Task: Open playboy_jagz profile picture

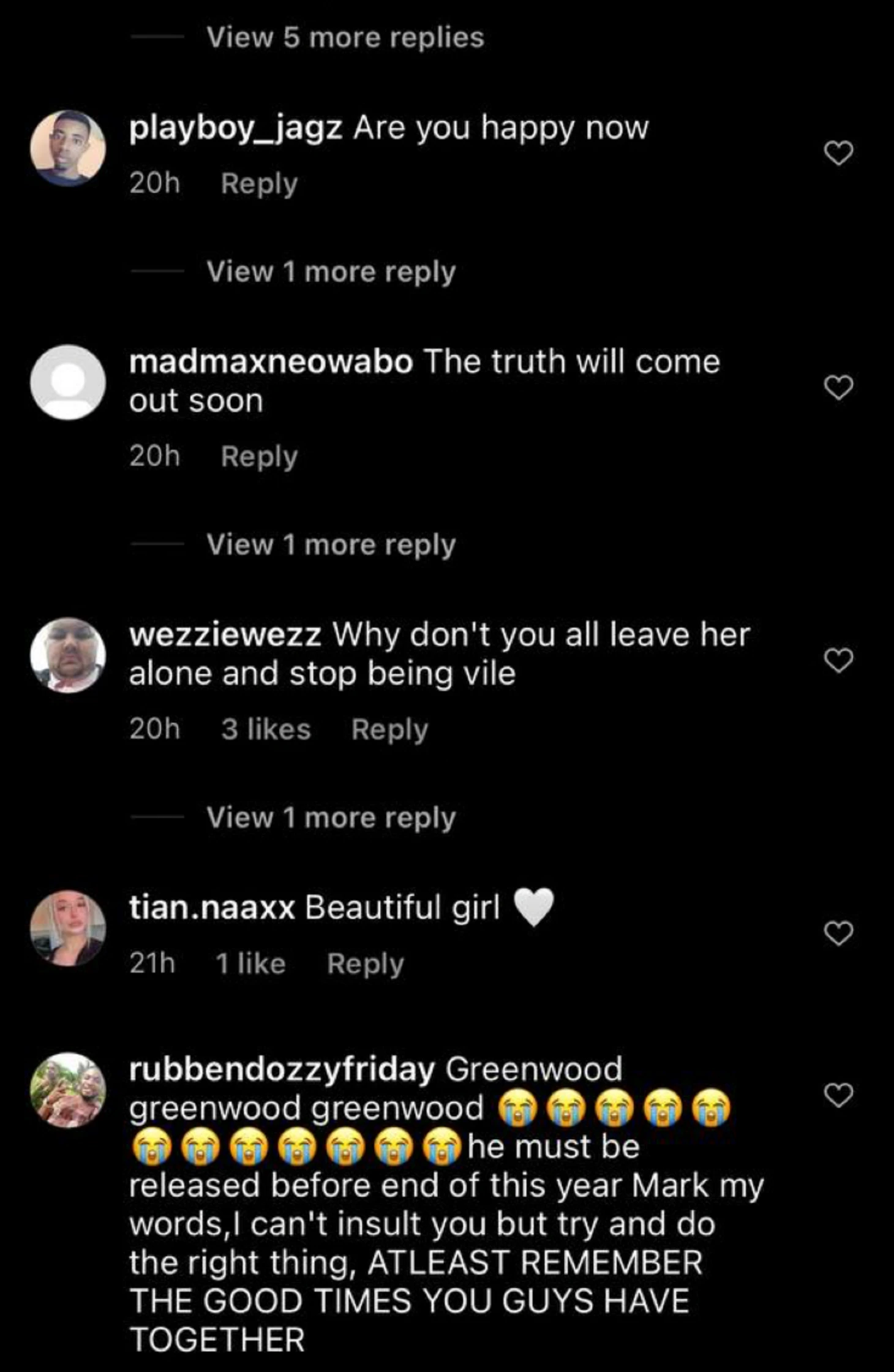Action: (68, 148)
